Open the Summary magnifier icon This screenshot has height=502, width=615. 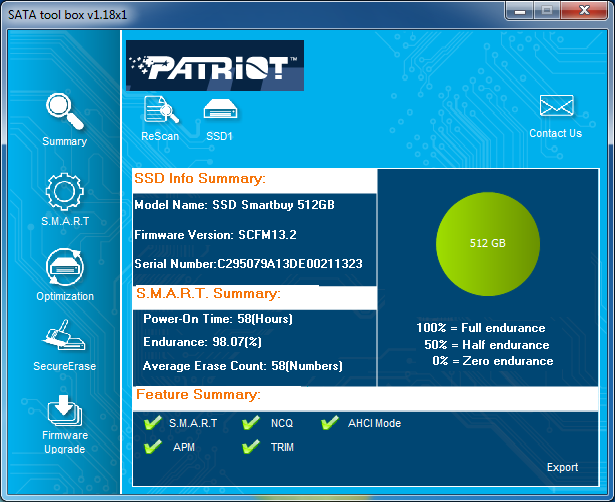pos(65,111)
